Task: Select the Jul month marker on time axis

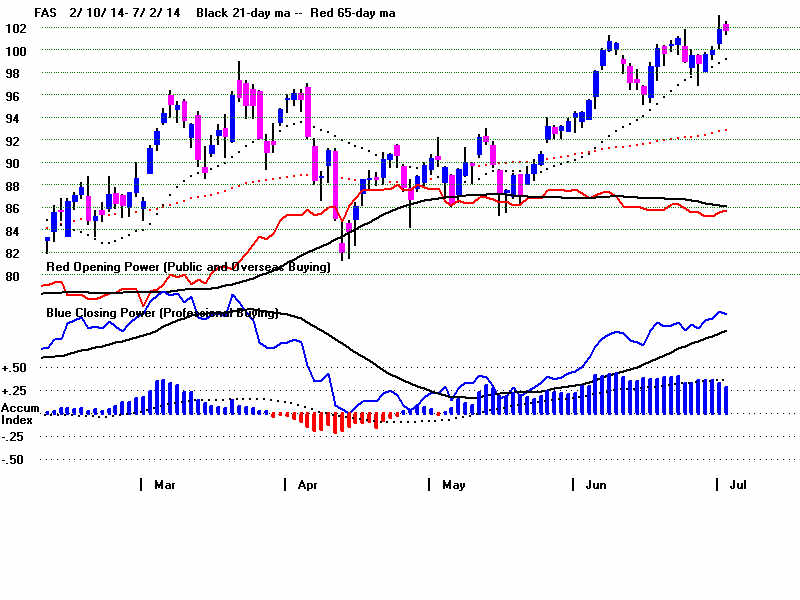Action: click(738, 485)
